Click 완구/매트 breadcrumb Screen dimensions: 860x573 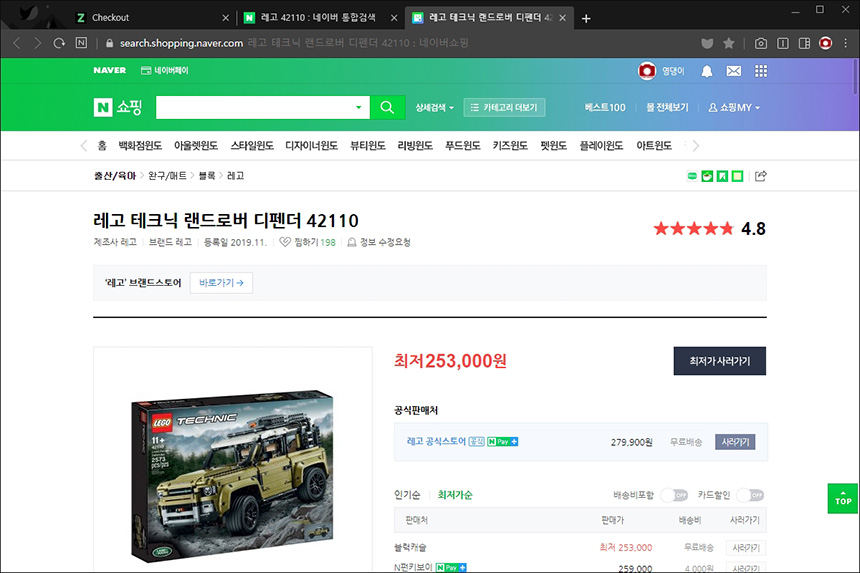(x=167, y=176)
